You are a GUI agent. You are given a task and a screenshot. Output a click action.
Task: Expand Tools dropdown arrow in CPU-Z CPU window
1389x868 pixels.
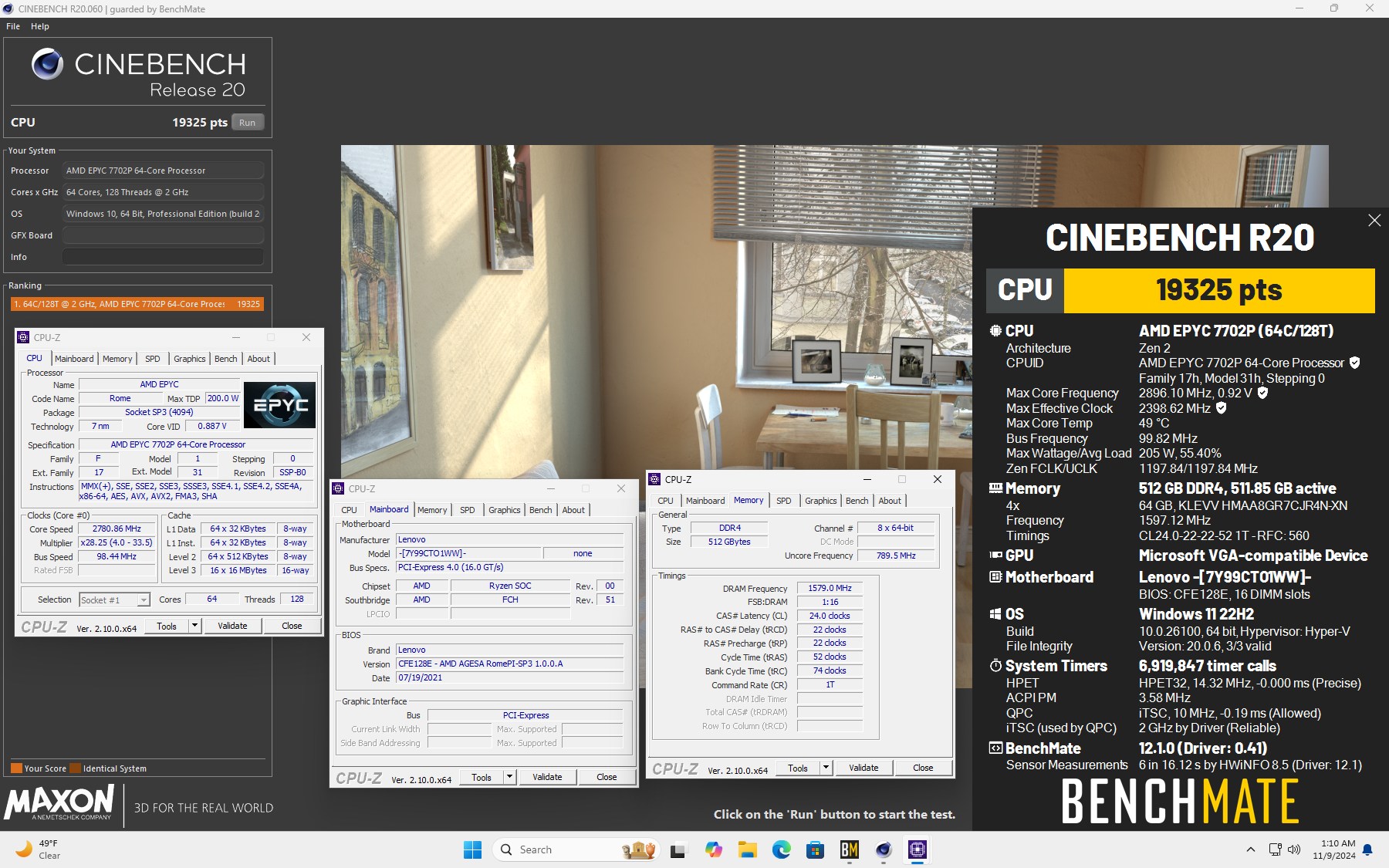tap(194, 626)
